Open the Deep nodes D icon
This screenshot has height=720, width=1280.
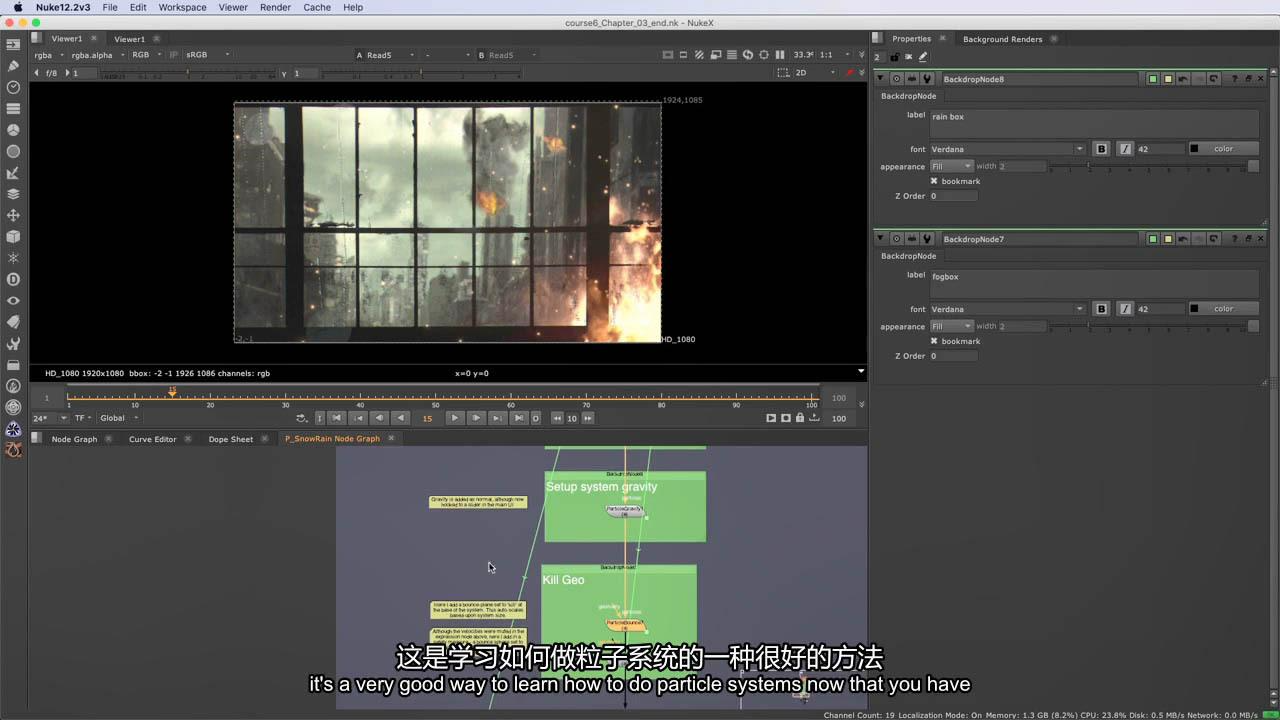13,279
